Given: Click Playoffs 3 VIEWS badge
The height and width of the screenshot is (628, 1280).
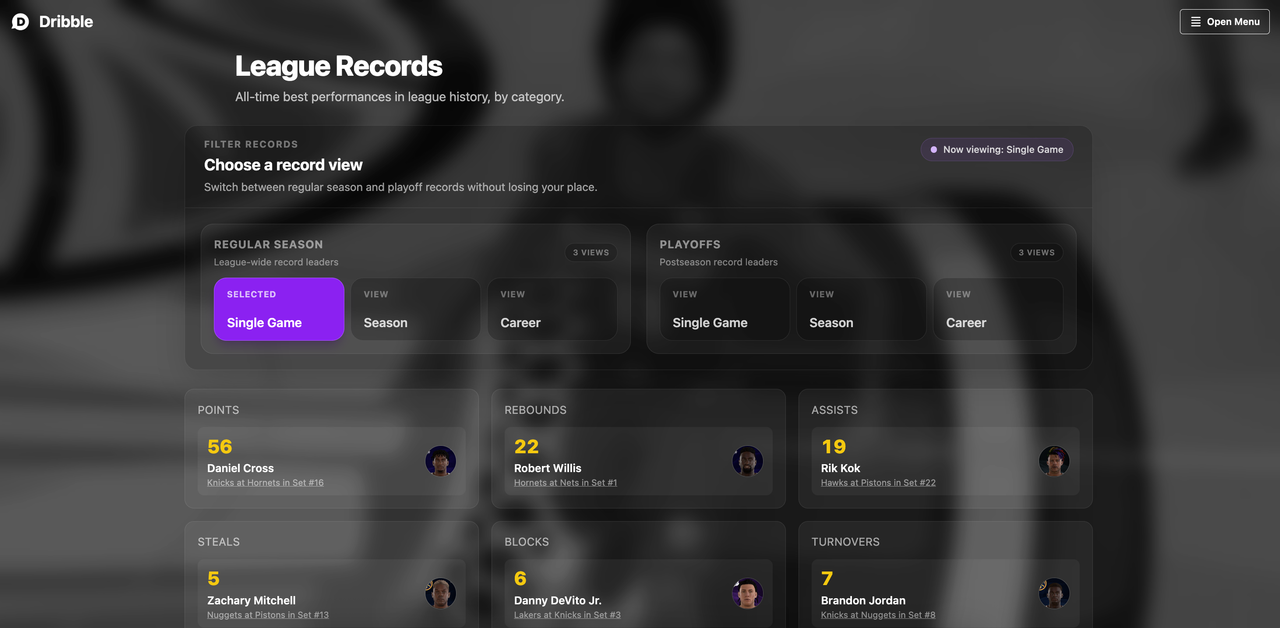Looking at the screenshot, I should coord(1037,253).
